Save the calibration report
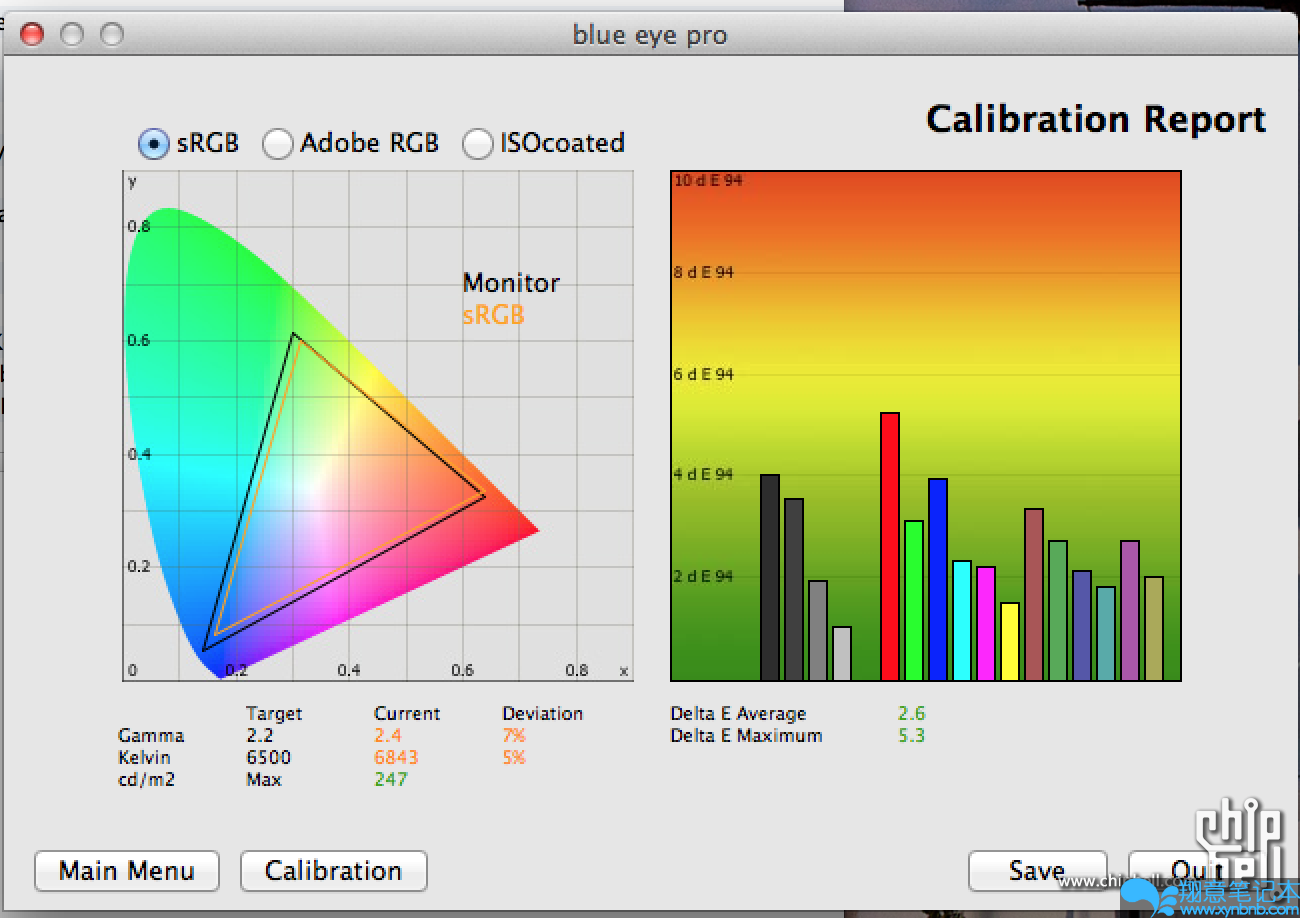This screenshot has width=1300, height=918. (1037, 871)
